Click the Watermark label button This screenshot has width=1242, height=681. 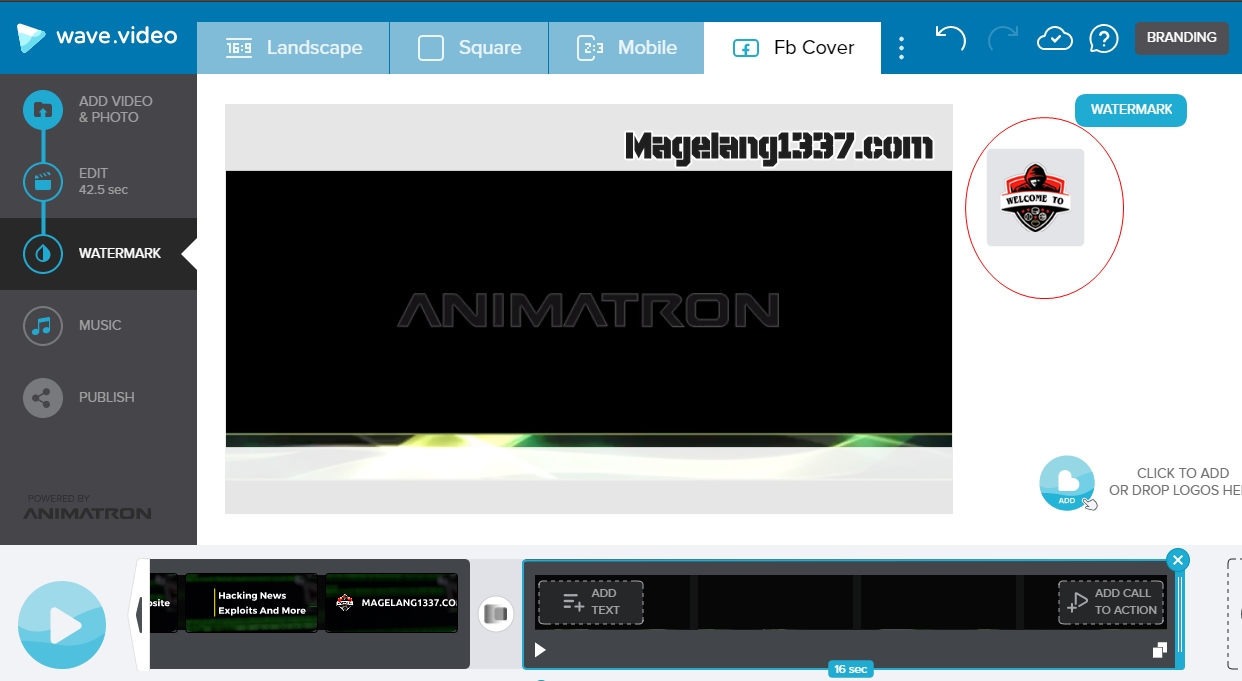[1131, 110]
